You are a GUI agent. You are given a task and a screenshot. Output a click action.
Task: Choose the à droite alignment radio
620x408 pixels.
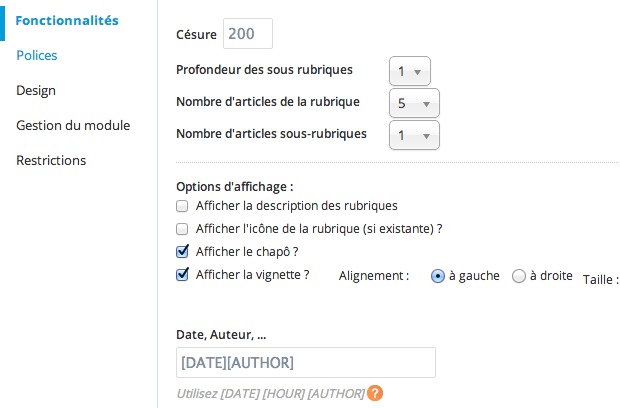click(x=518, y=277)
